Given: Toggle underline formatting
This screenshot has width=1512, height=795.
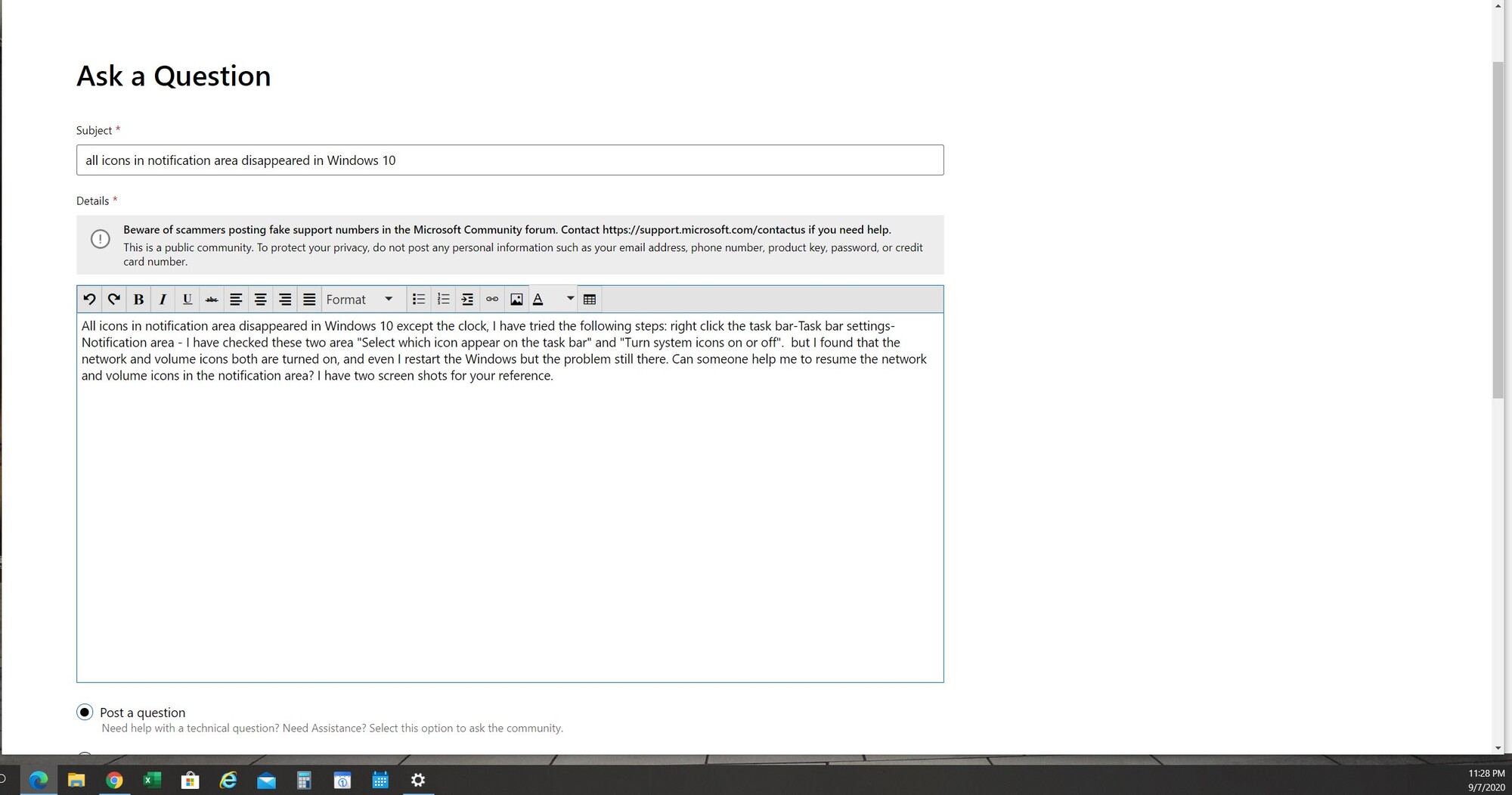Looking at the screenshot, I should [x=187, y=300].
